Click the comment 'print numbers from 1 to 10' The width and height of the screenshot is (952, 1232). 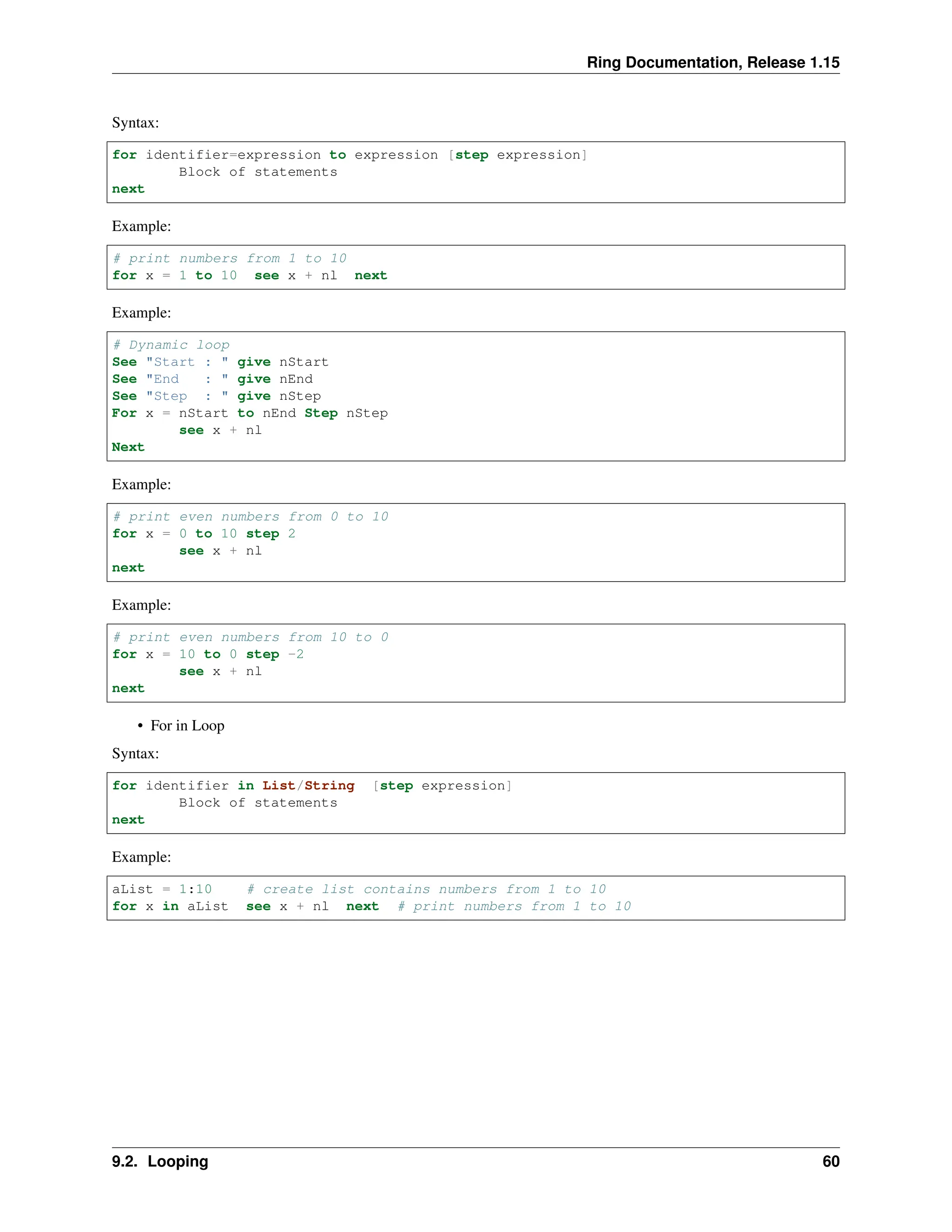pyautogui.click(x=230, y=258)
